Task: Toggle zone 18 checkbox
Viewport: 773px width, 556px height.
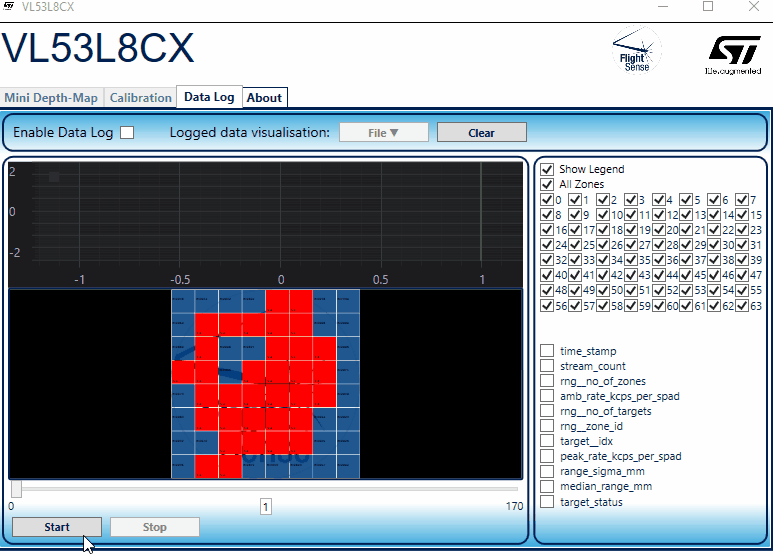Action: coord(603,230)
